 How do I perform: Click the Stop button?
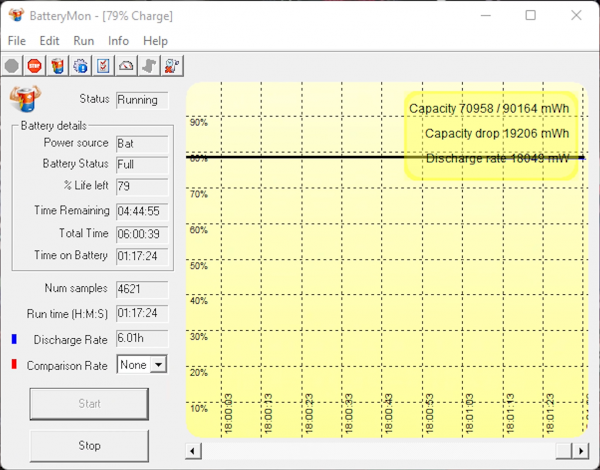tap(89, 446)
